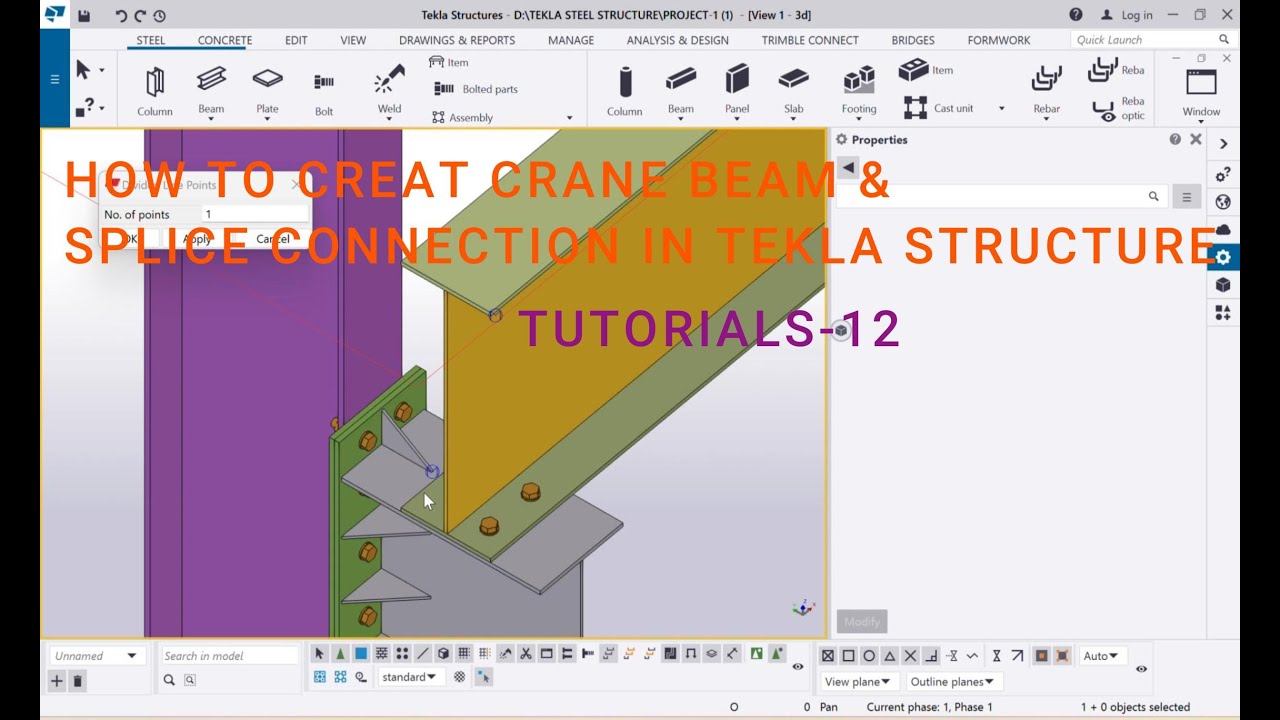Add a new view filter plus icon
Screen dimensions: 1280x720
point(57,681)
